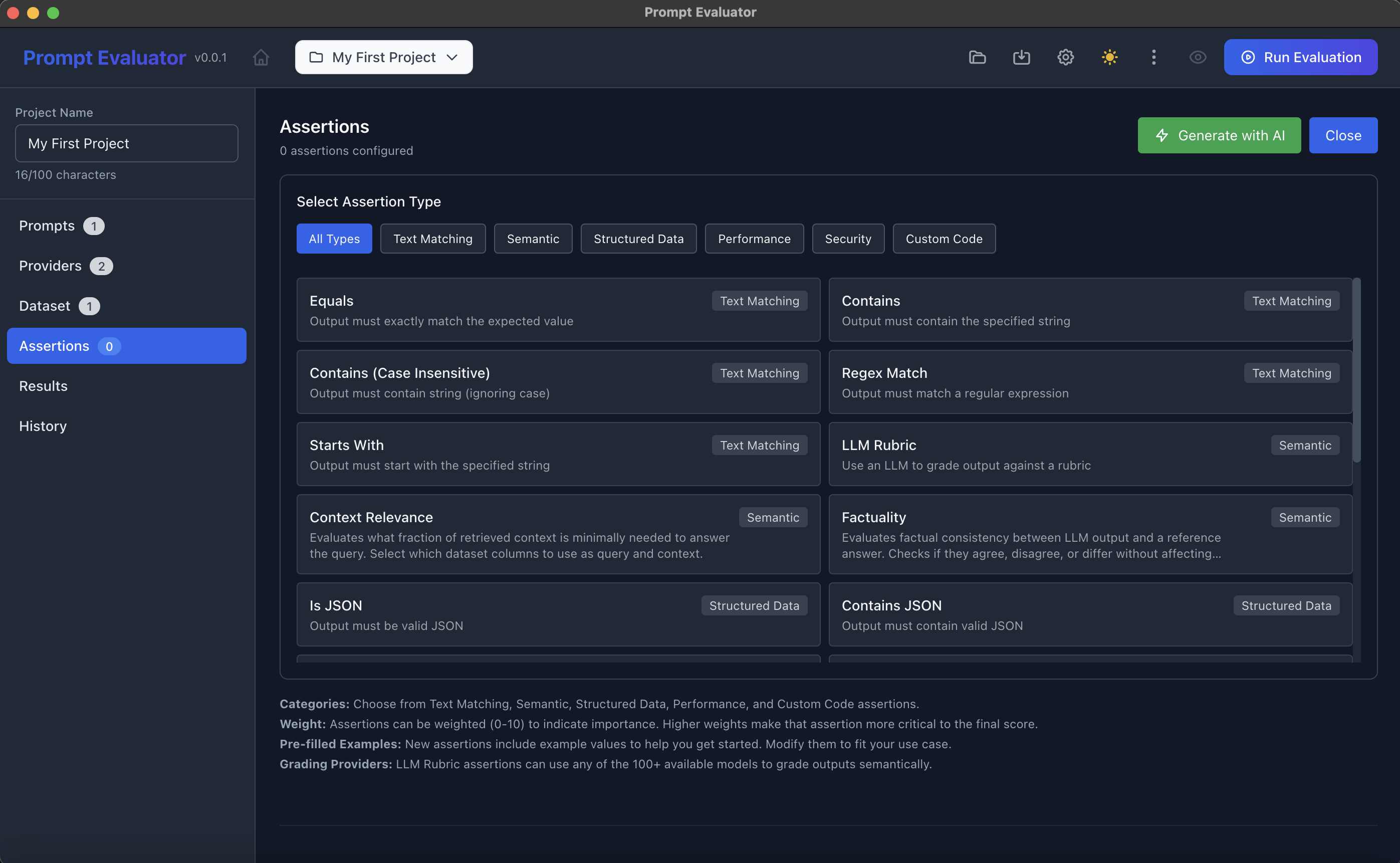Toggle light mode with the sun icon
The image size is (1400, 863).
(1109, 57)
